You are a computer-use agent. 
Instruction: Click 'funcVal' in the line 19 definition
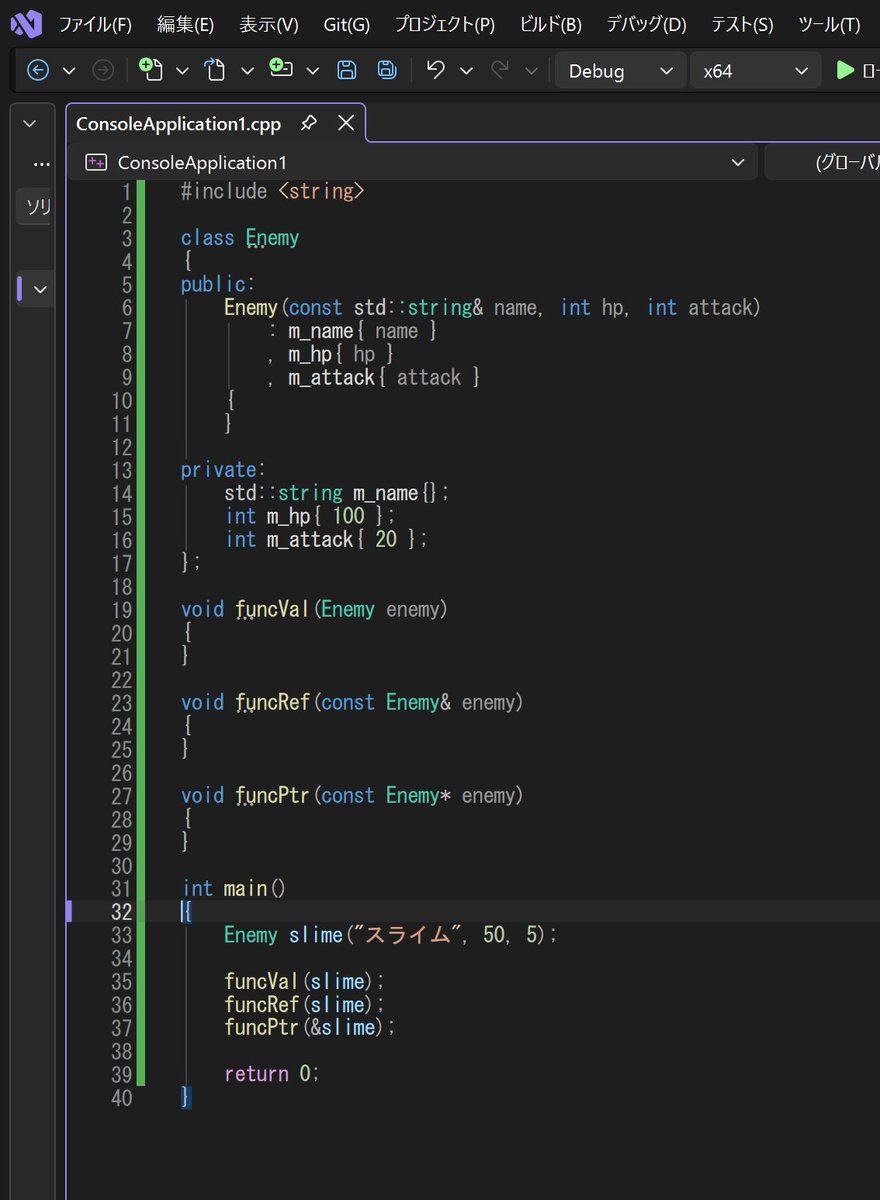pos(273,609)
